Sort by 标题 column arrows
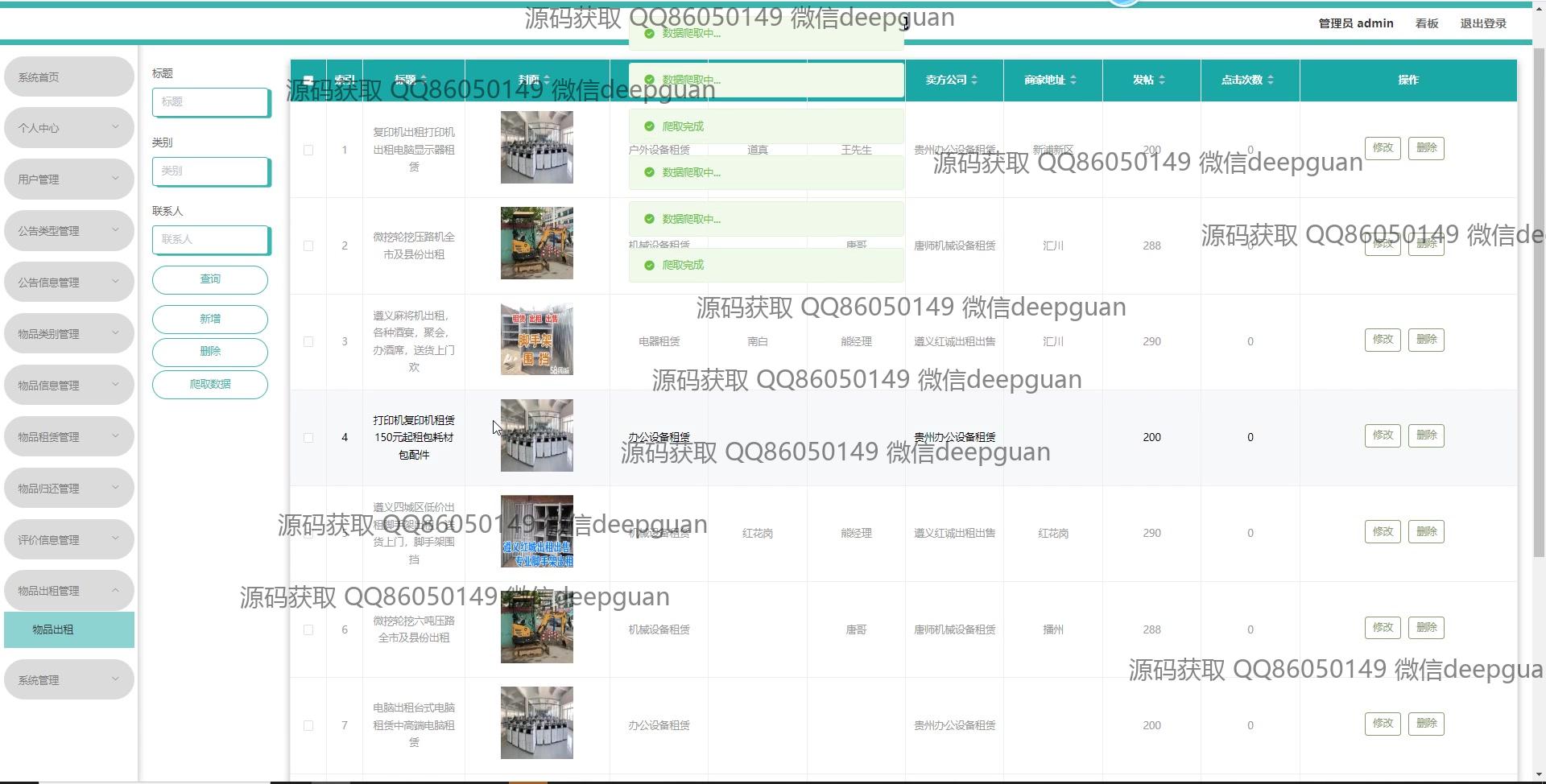 424,80
